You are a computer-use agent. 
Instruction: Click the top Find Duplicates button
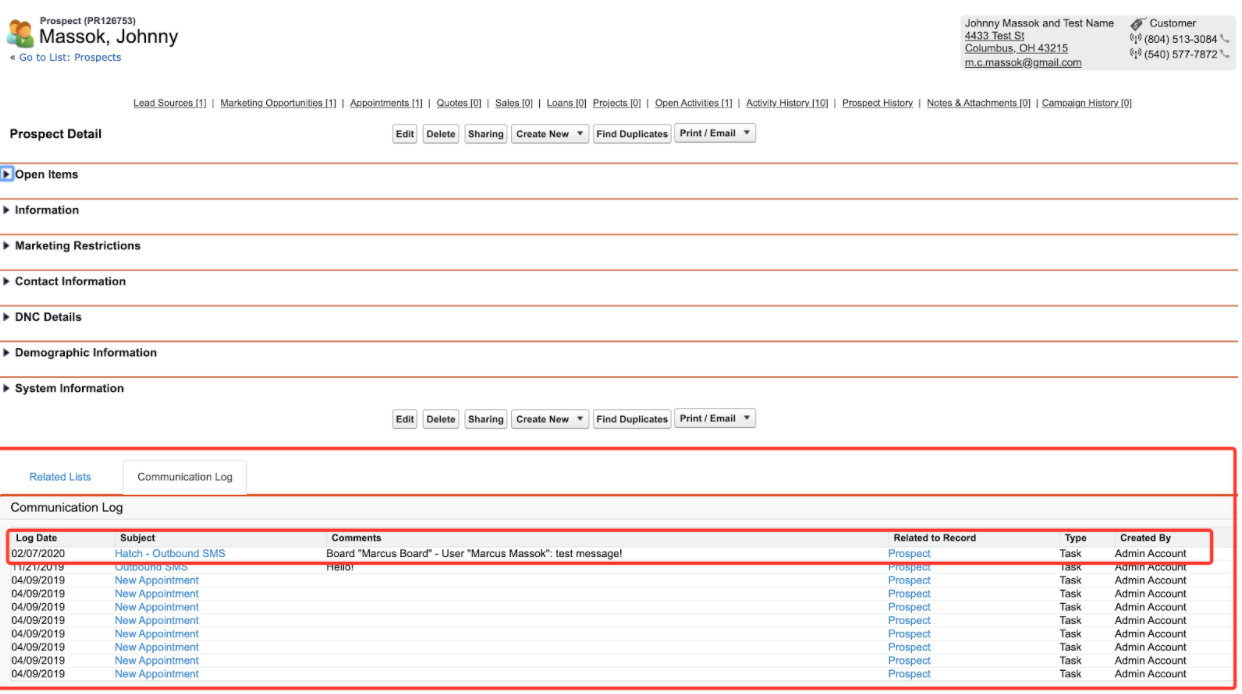[x=631, y=134]
